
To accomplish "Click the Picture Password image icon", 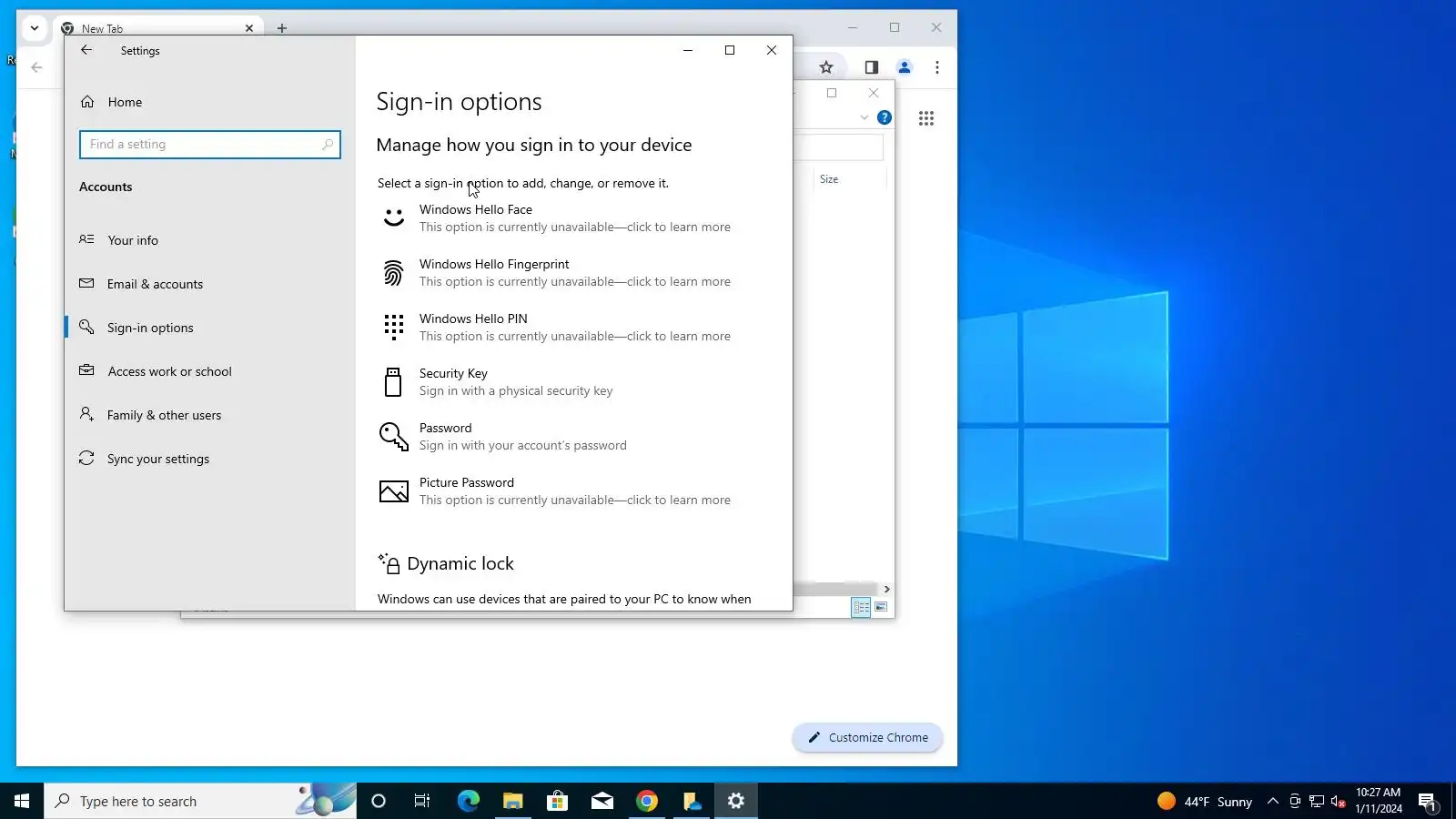I will tap(393, 491).
